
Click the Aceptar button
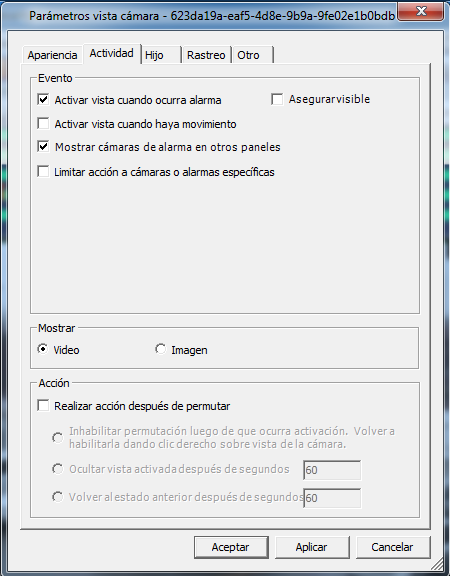click(x=231, y=547)
